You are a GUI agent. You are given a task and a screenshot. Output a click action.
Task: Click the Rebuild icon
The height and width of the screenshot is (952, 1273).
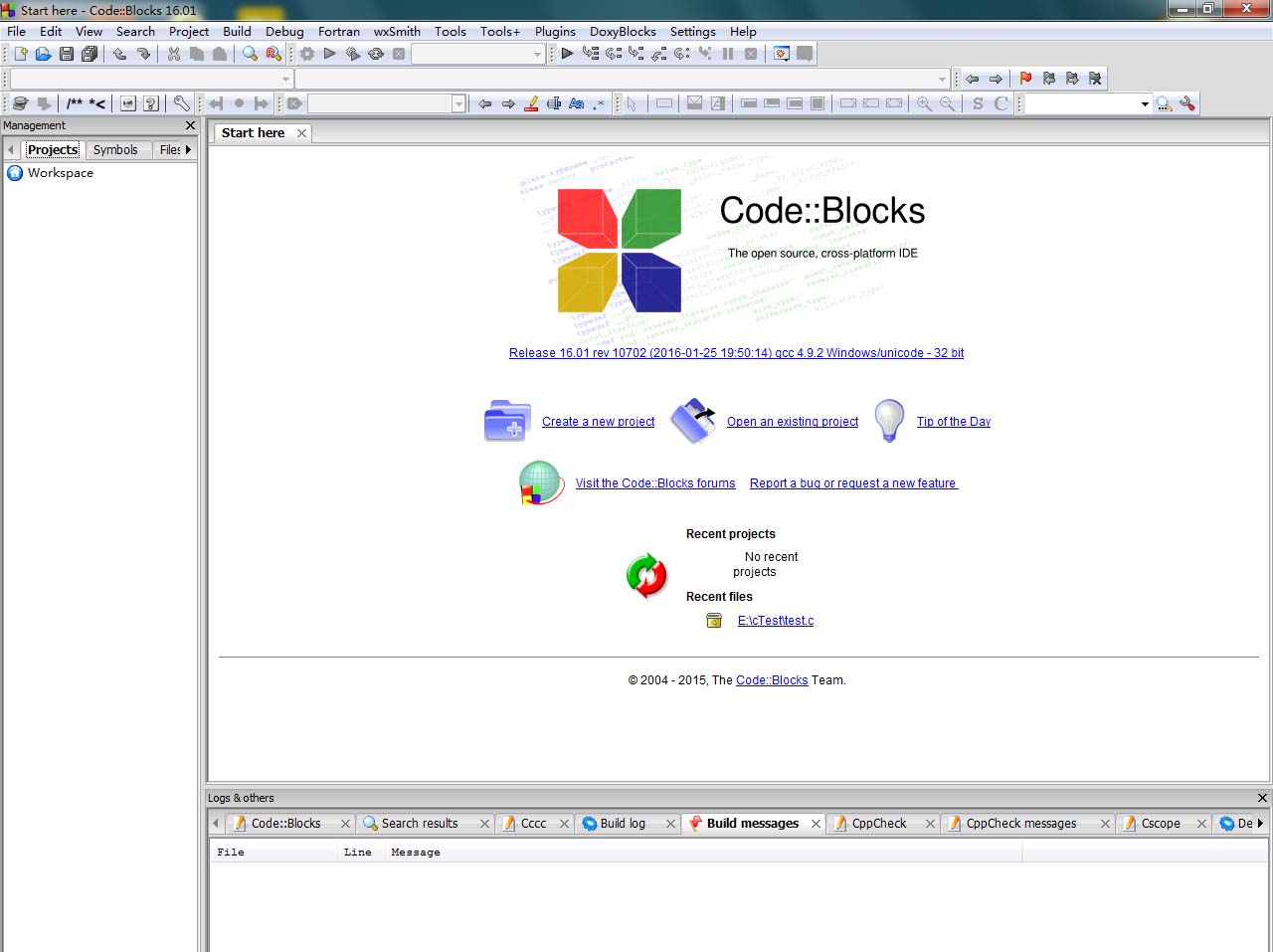(376, 54)
